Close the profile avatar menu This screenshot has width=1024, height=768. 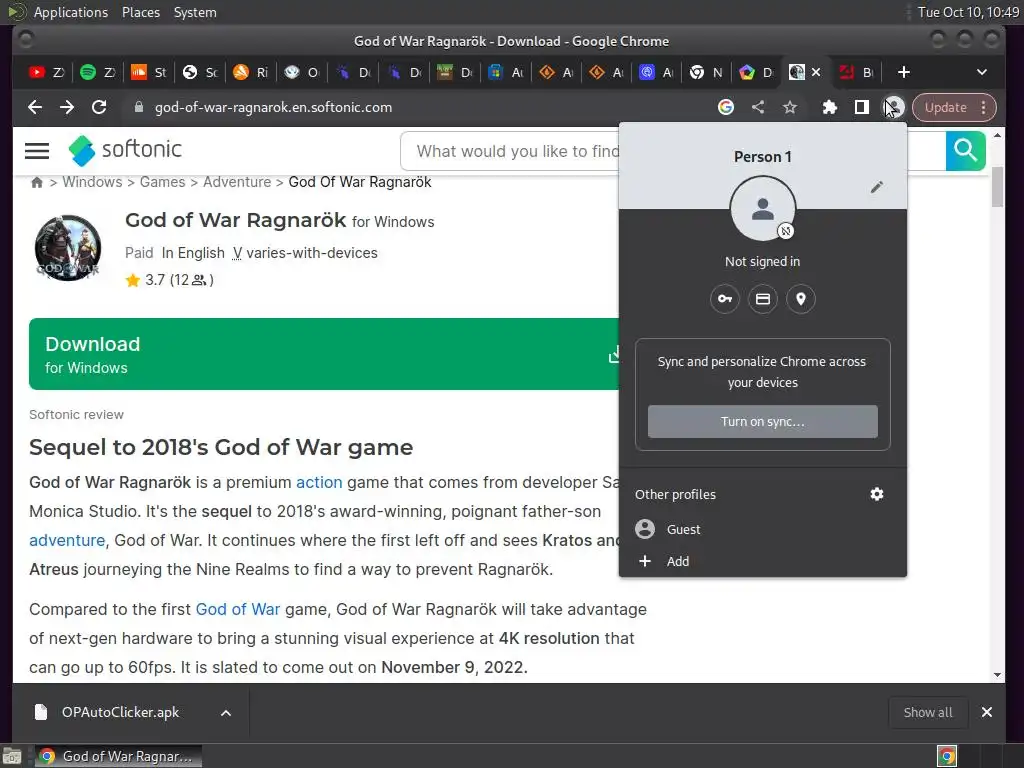(x=893, y=107)
